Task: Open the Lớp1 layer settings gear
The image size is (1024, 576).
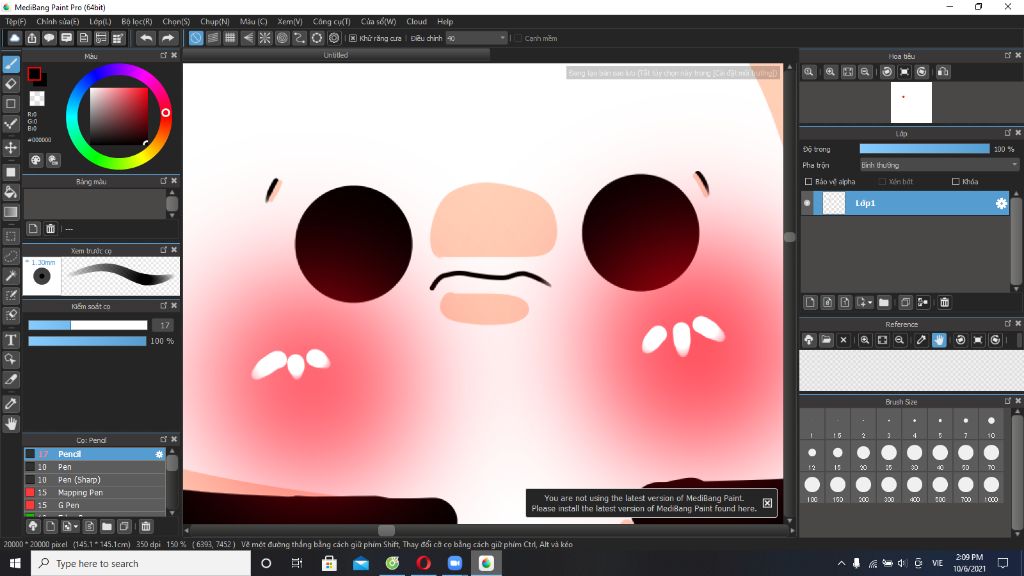Action: [1001, 204]
